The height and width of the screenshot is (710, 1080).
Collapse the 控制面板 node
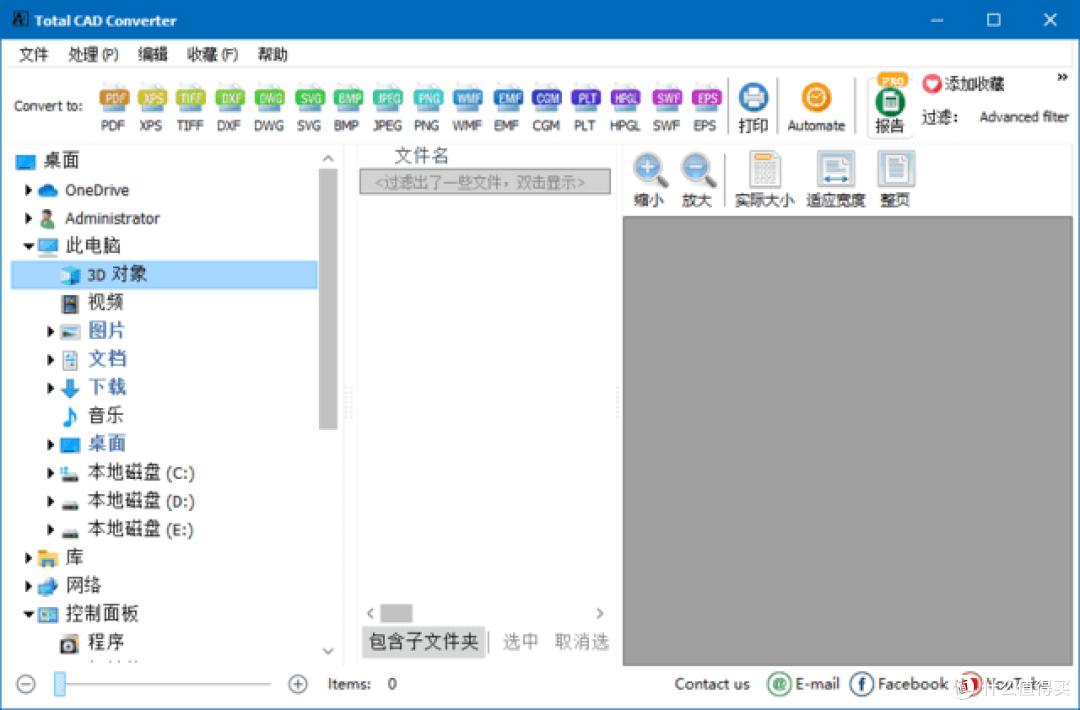pyautogui.click(x=28, y=614)
